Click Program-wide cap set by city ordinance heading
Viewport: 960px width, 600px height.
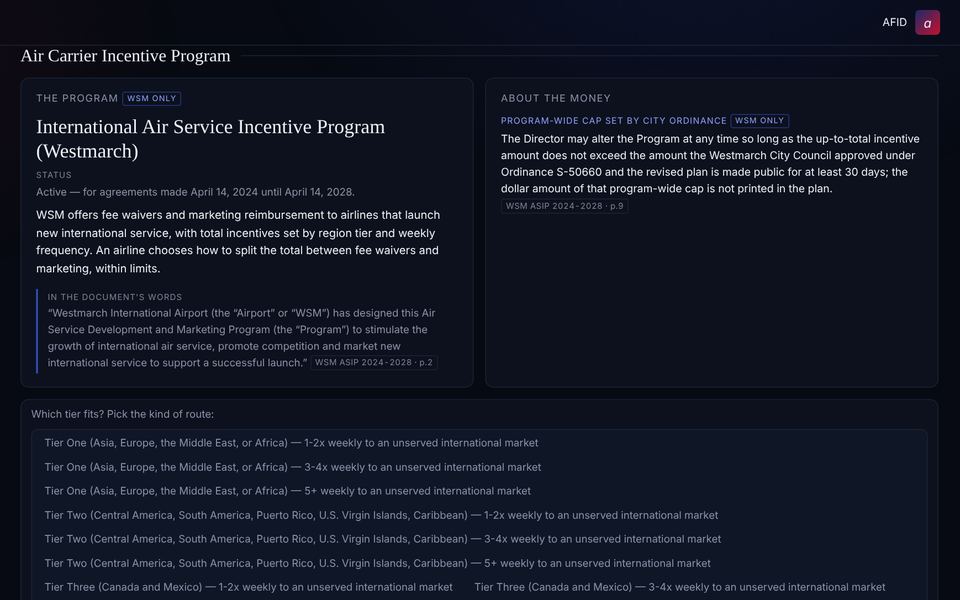[x=613, y=121]
